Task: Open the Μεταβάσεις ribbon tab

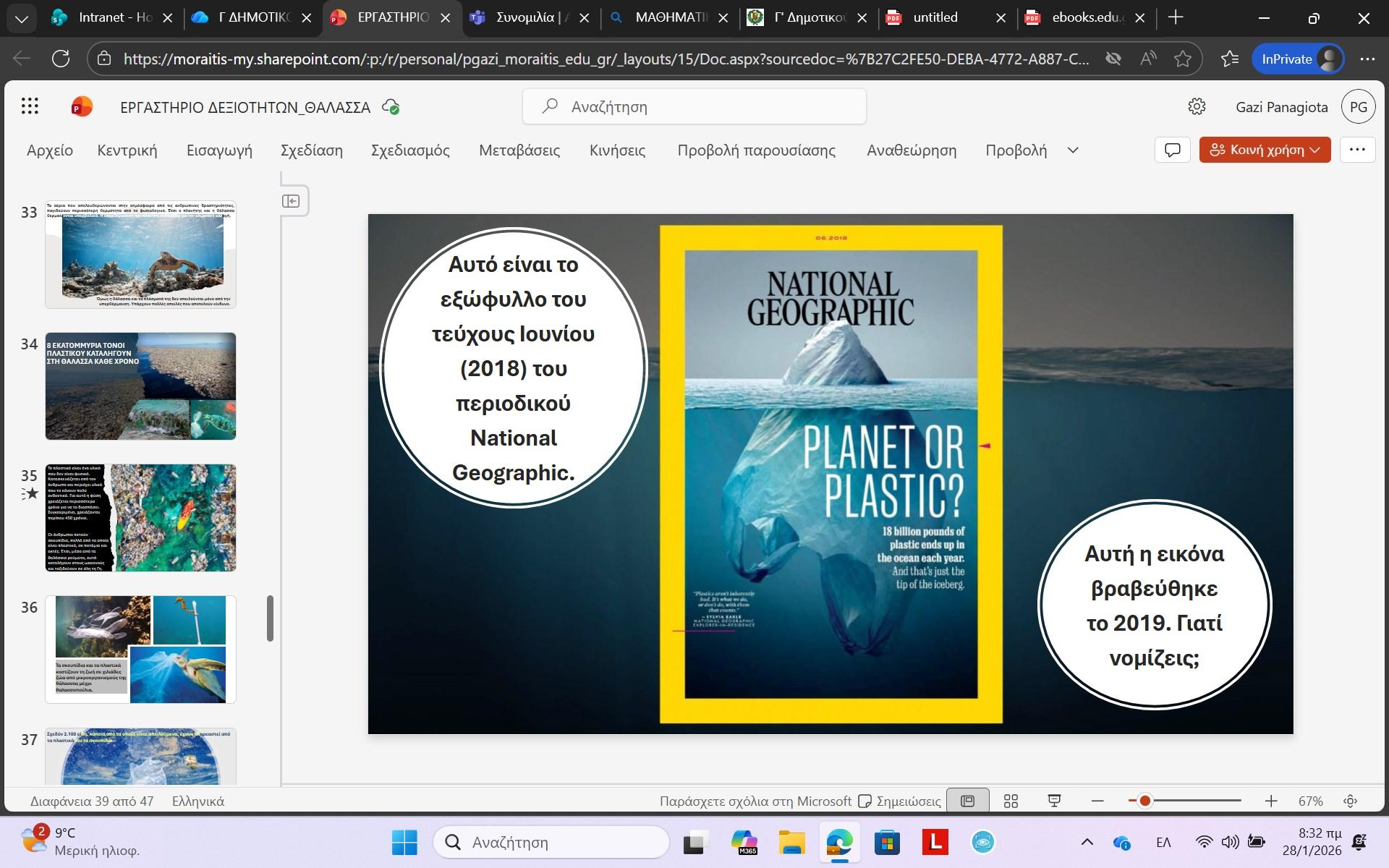Action: pos(519,150)
